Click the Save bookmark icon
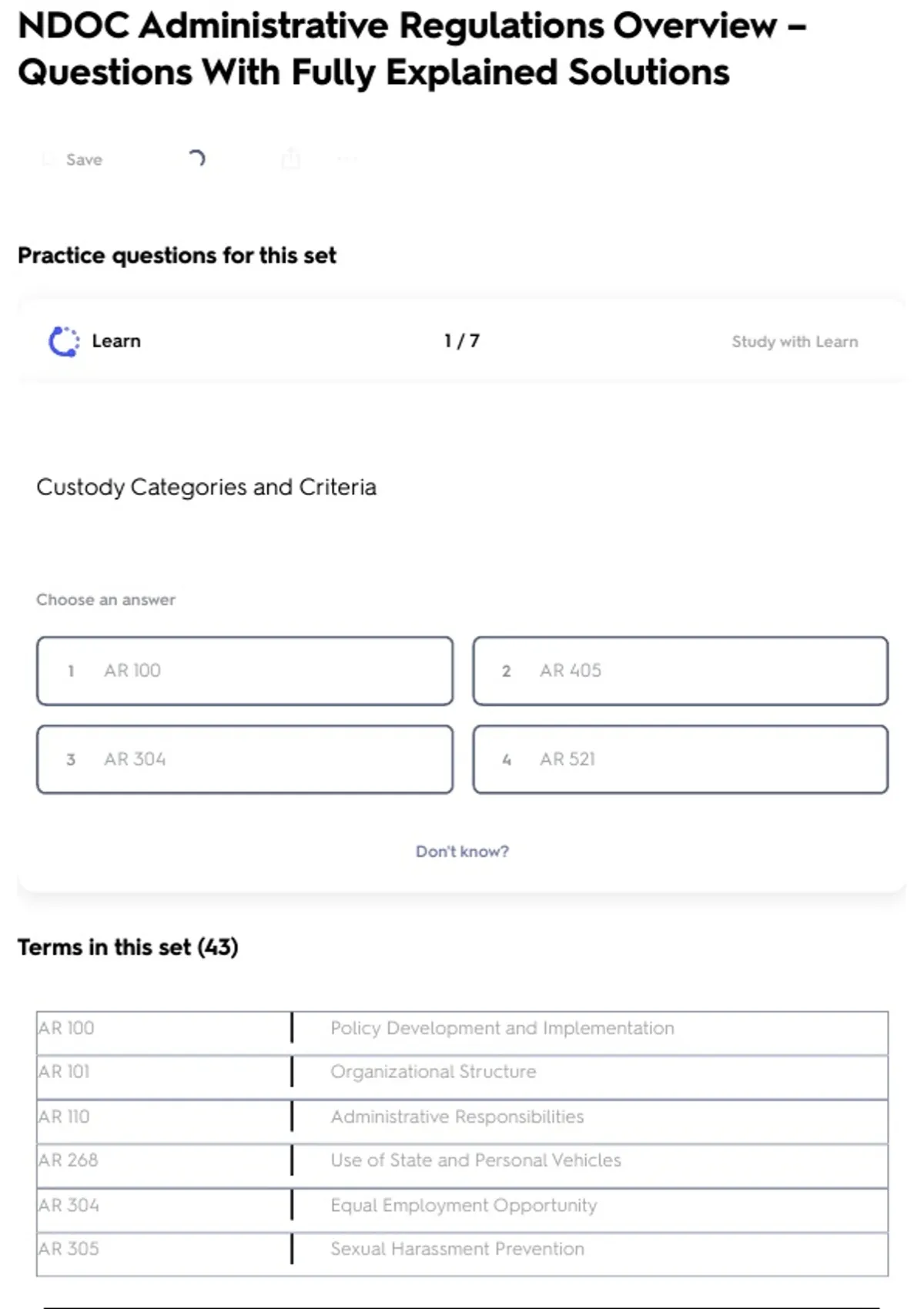The width and height of the screenshot is (924, 1309). point(49,159)
